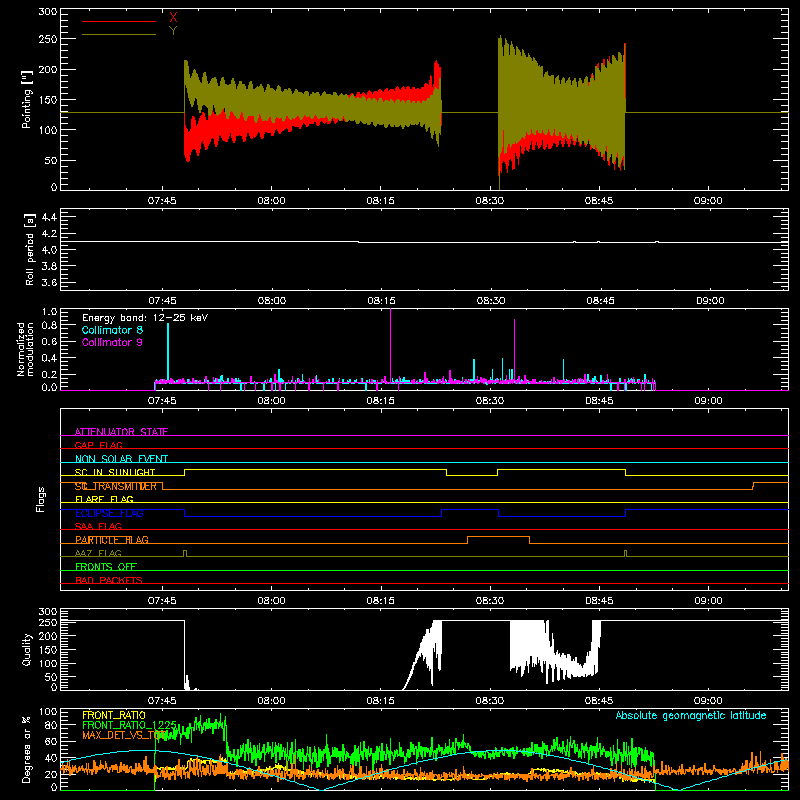Click the raised step of the PARTICLE_FLAG trace
The width and height of the screenshot is (800, 800).
point(498,537)
